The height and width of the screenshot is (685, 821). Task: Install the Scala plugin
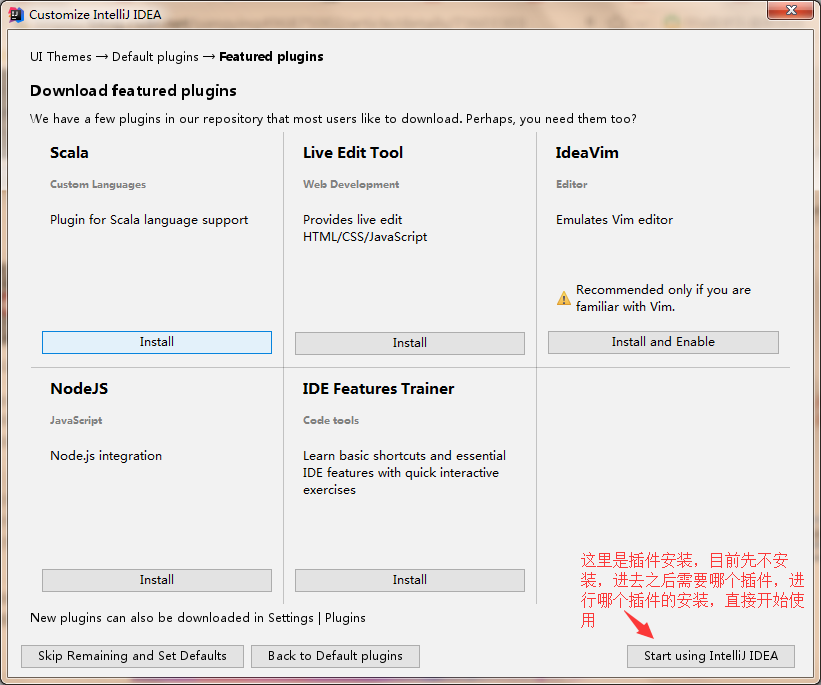tap(157, 342)
